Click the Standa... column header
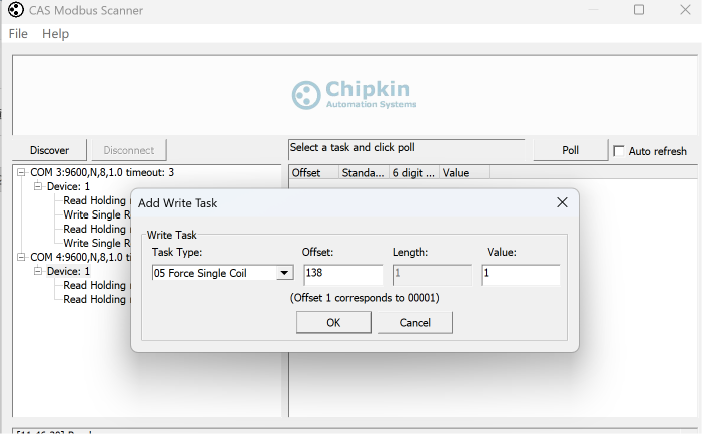Image resolution: width=702 pixels, height=434 pixels. [363, 172]
